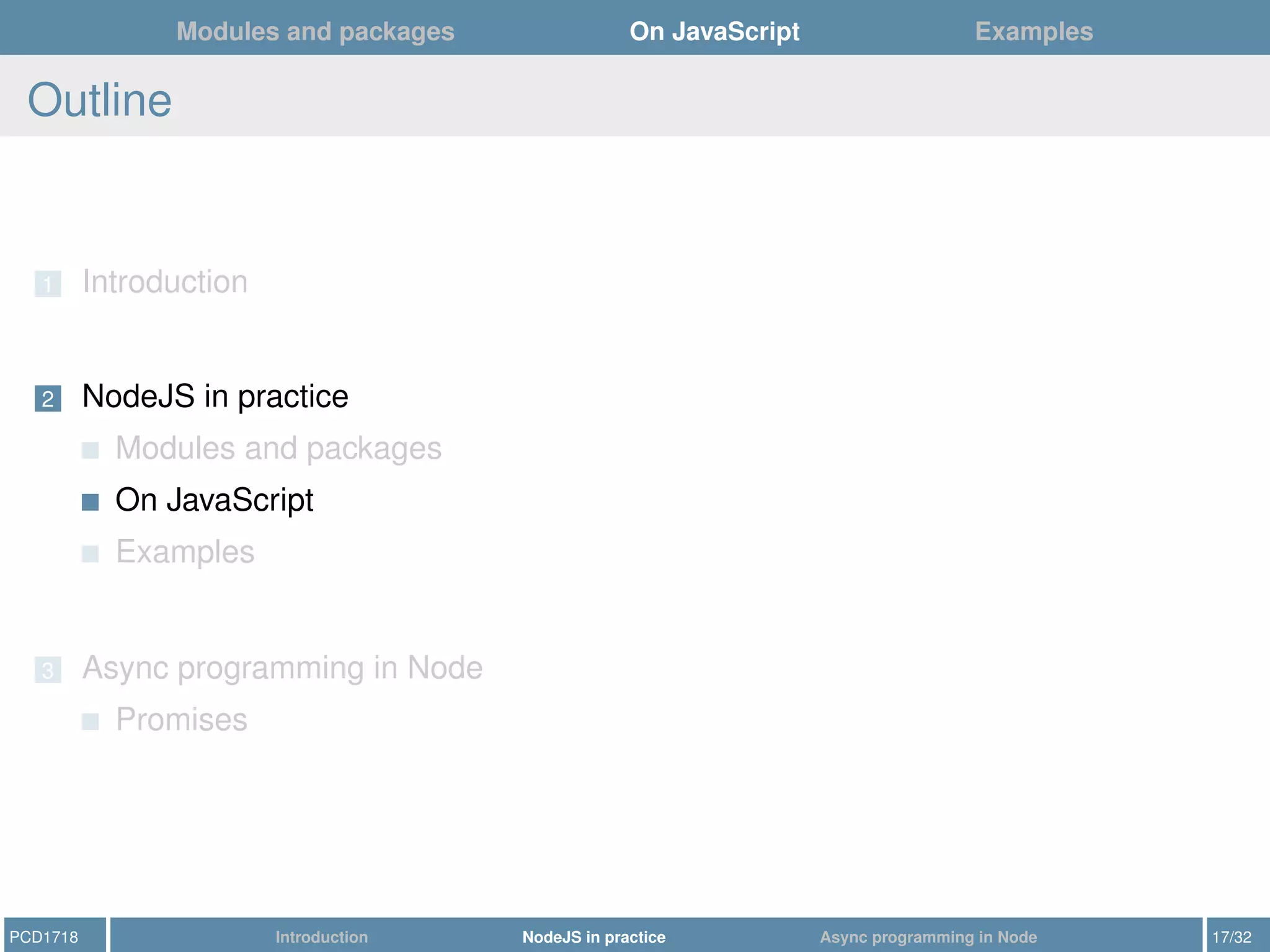Click the section number 3 badge
The image size is (1270, 952).
click(x=48, y=670)
